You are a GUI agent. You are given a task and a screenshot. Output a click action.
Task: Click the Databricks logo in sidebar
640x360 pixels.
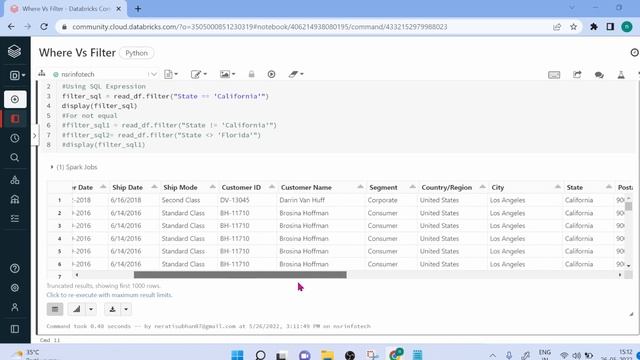[15, 51]
